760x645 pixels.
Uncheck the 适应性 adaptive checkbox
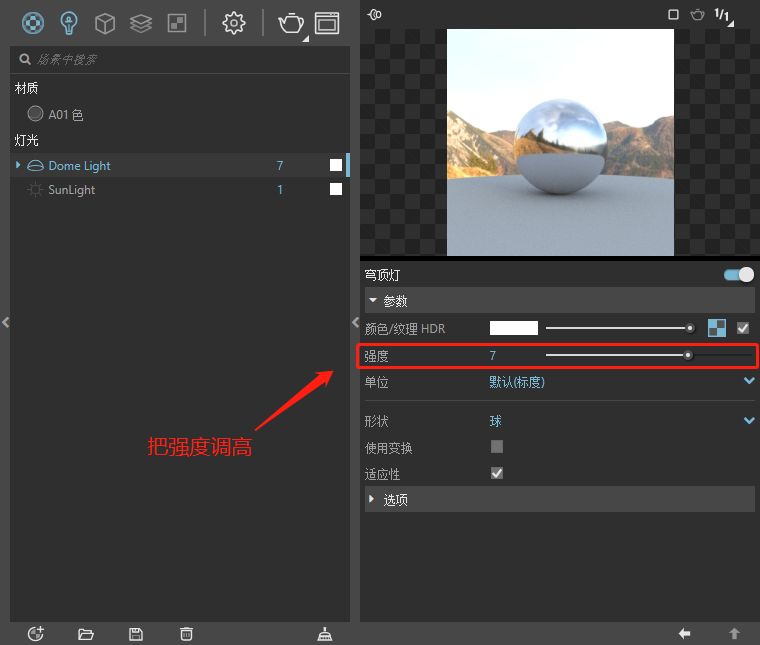497,473
